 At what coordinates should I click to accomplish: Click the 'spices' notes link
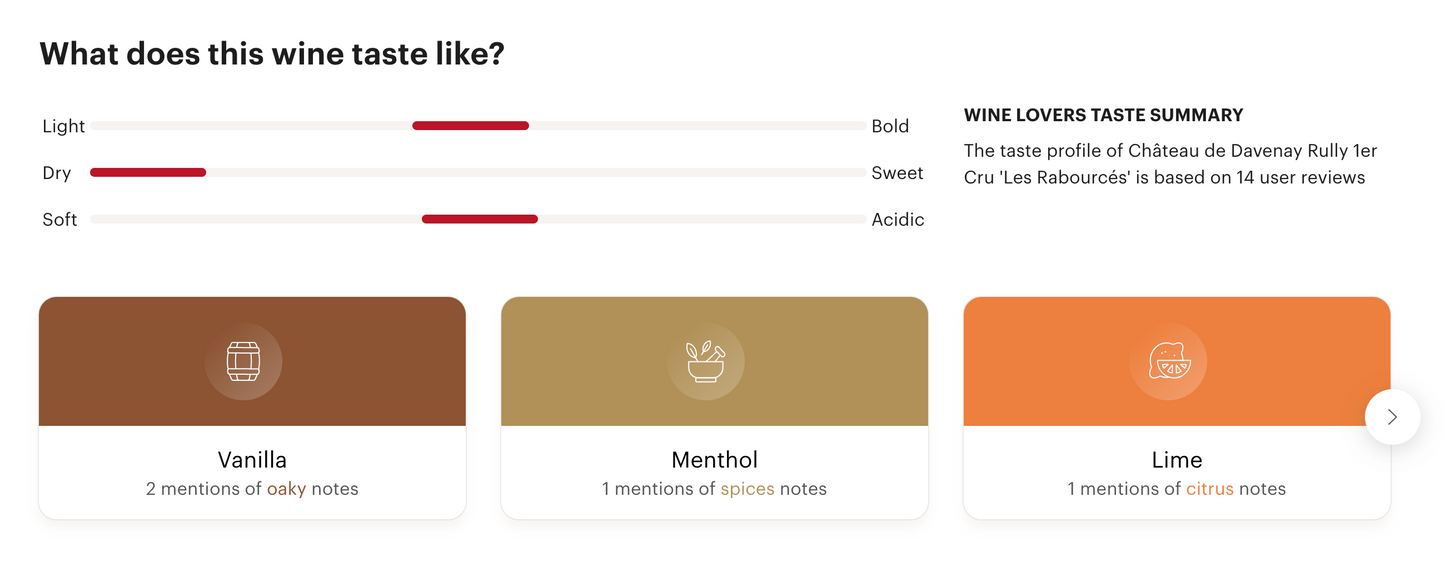point(747,489)
